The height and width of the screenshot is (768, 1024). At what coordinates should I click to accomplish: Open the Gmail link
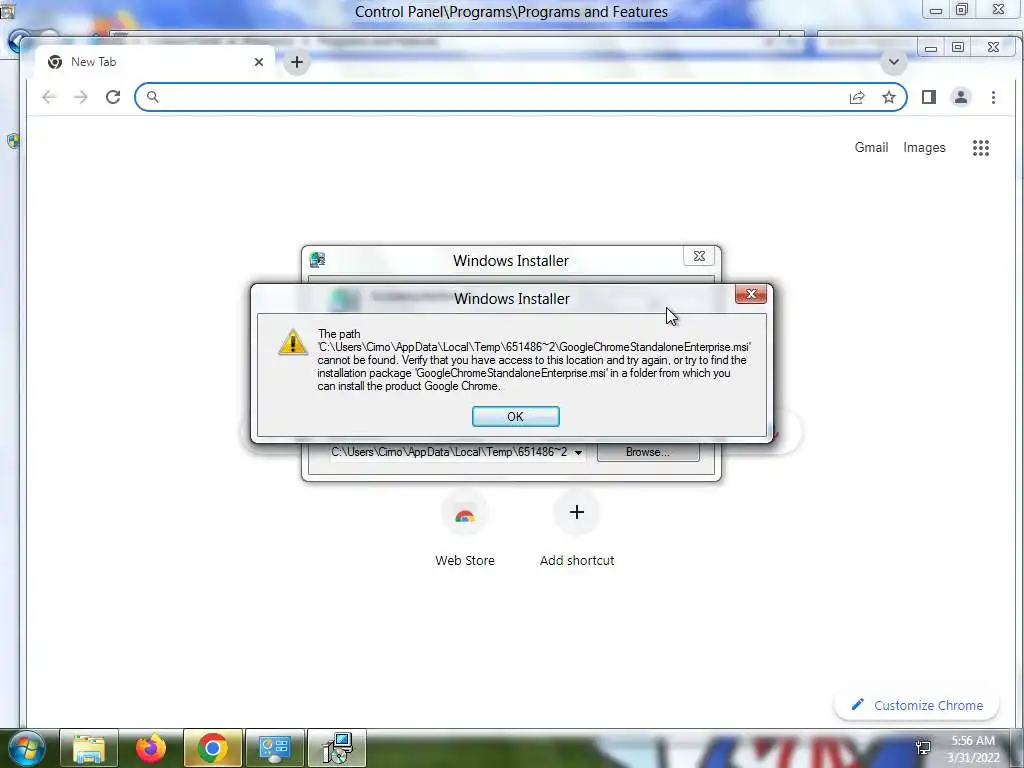(871, 148)
